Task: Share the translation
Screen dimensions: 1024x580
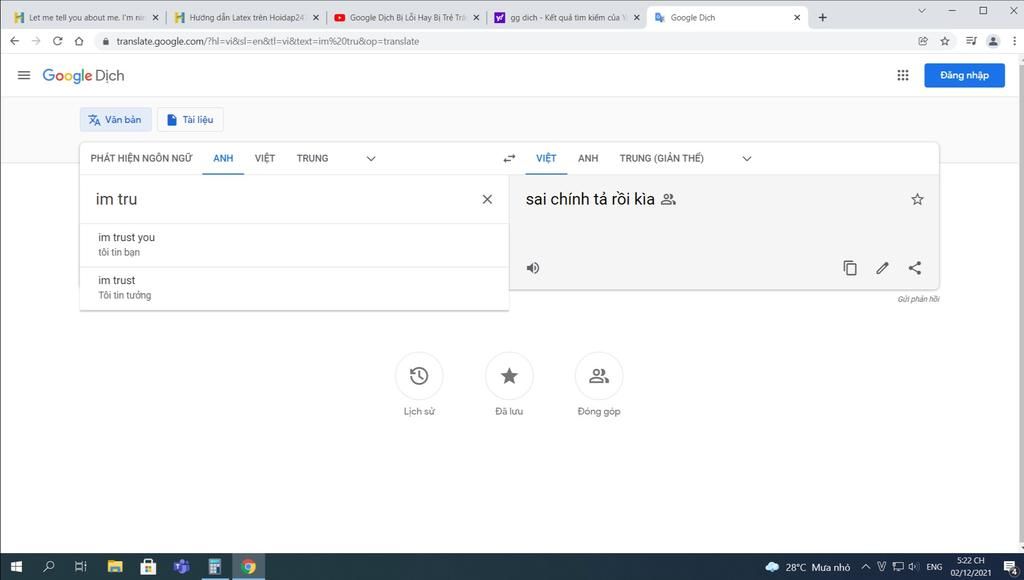Action: click(x=915, y=268)
